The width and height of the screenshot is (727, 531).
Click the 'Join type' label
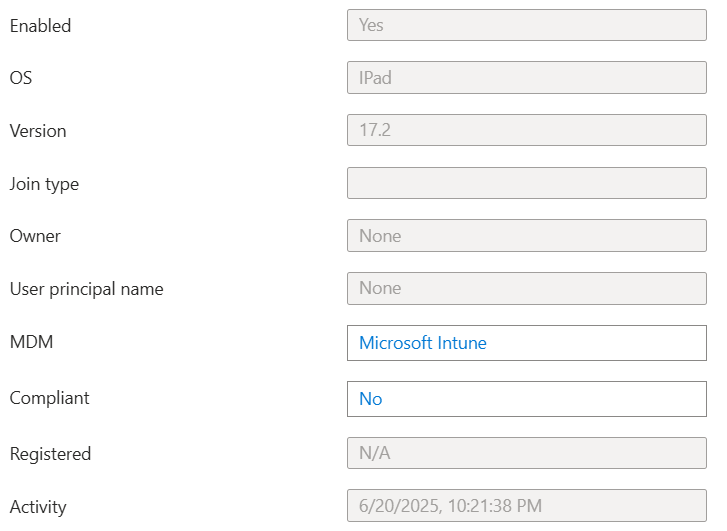[x=44, y=184]
